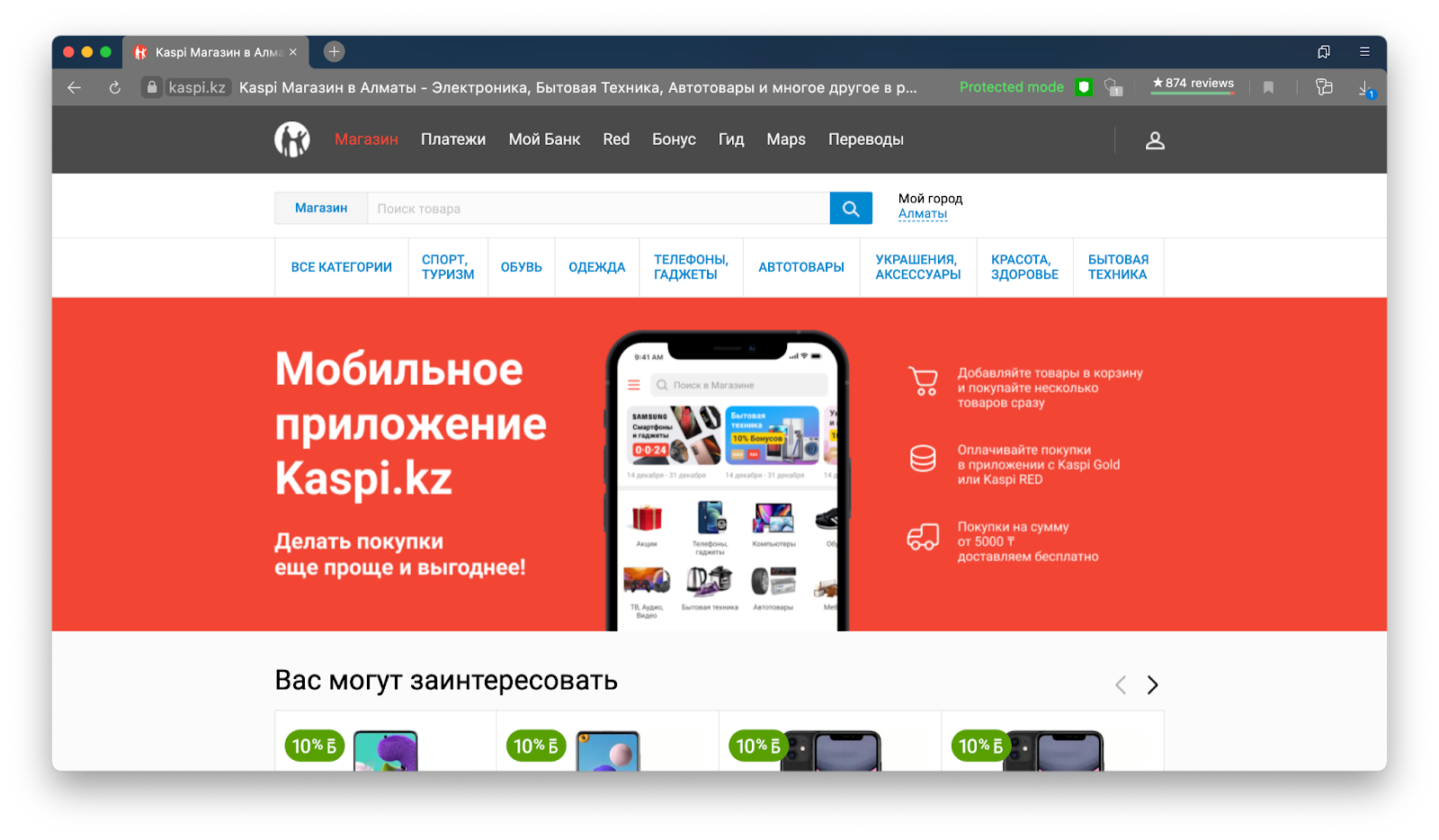Show next recommended products with right arrow
This screenshot has height=840, width=1439.
(1152, 685)
